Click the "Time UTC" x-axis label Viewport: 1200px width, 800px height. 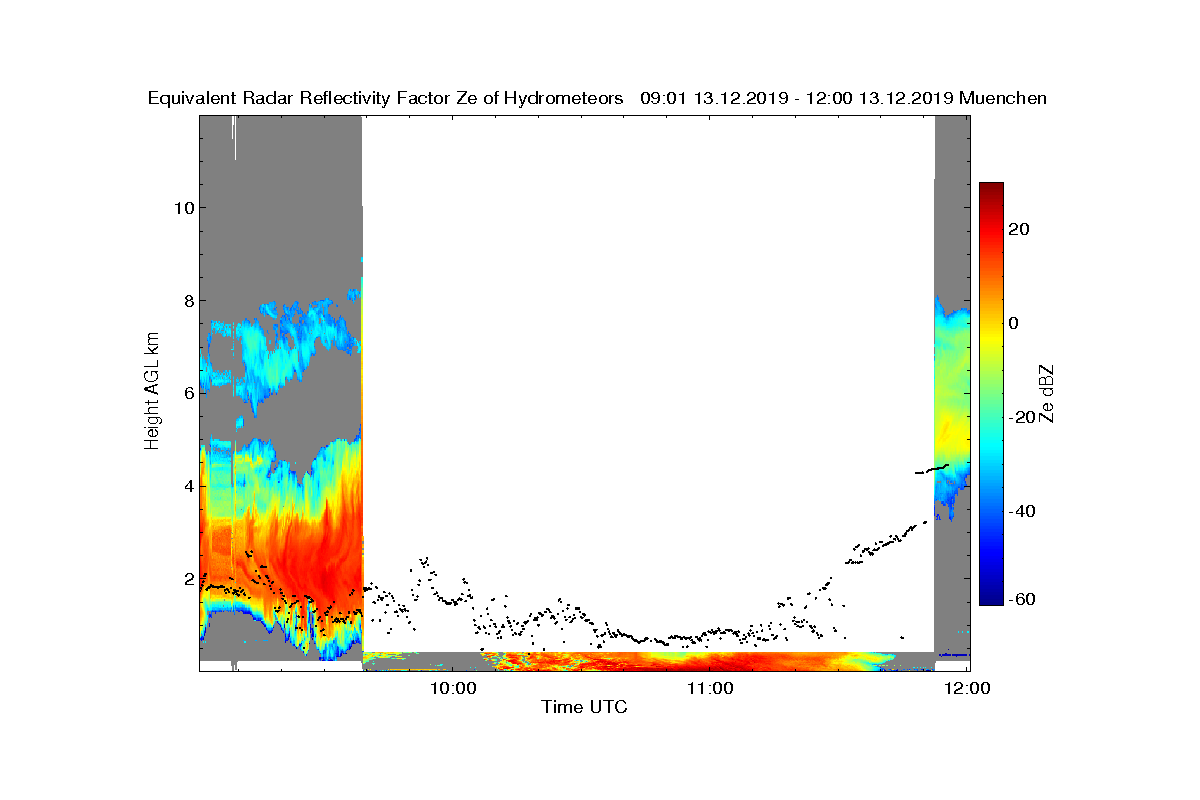pyautogui.click(x=585, y=707)
